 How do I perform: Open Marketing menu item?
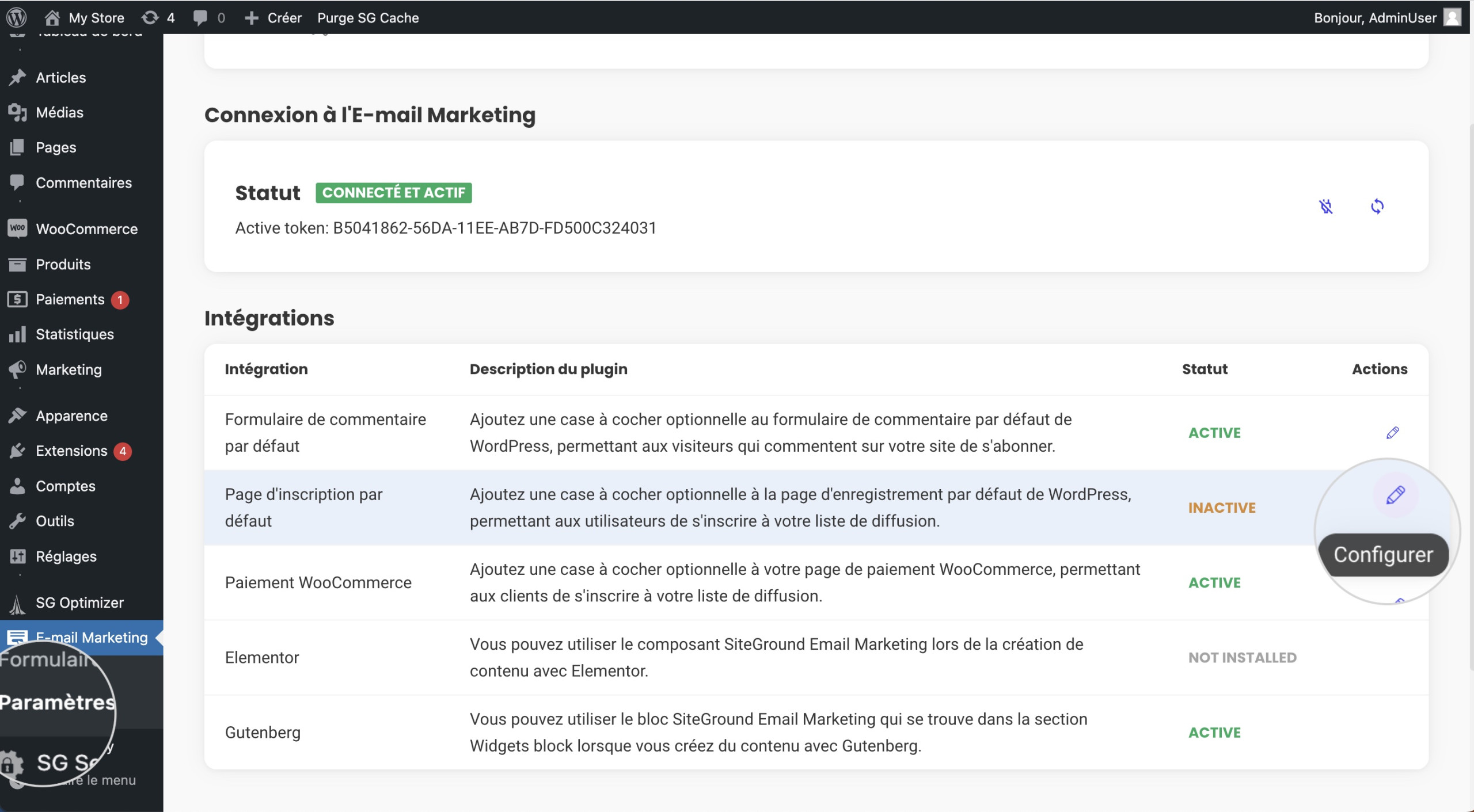click(69, 369)
